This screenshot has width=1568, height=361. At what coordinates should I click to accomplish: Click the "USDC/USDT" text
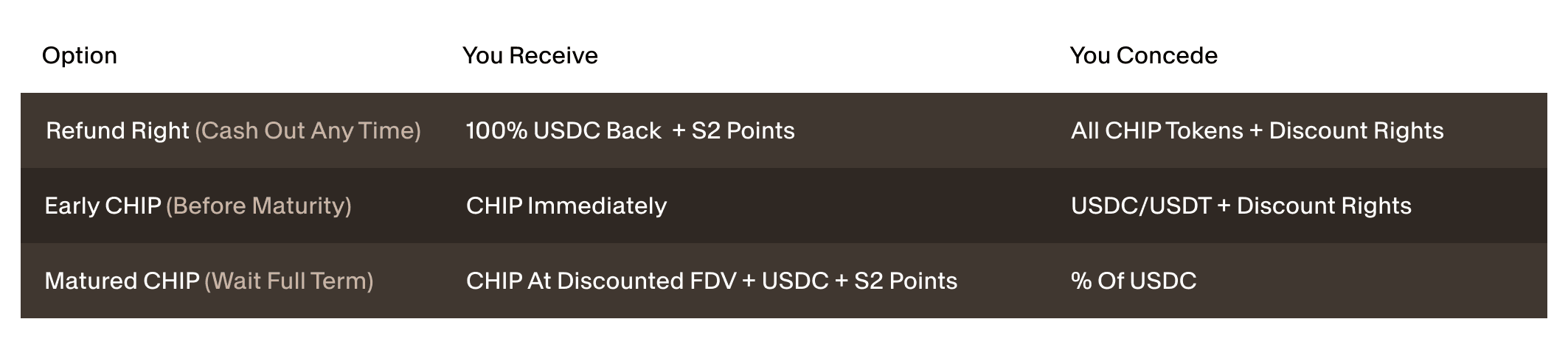click(x=1140, y=206)
